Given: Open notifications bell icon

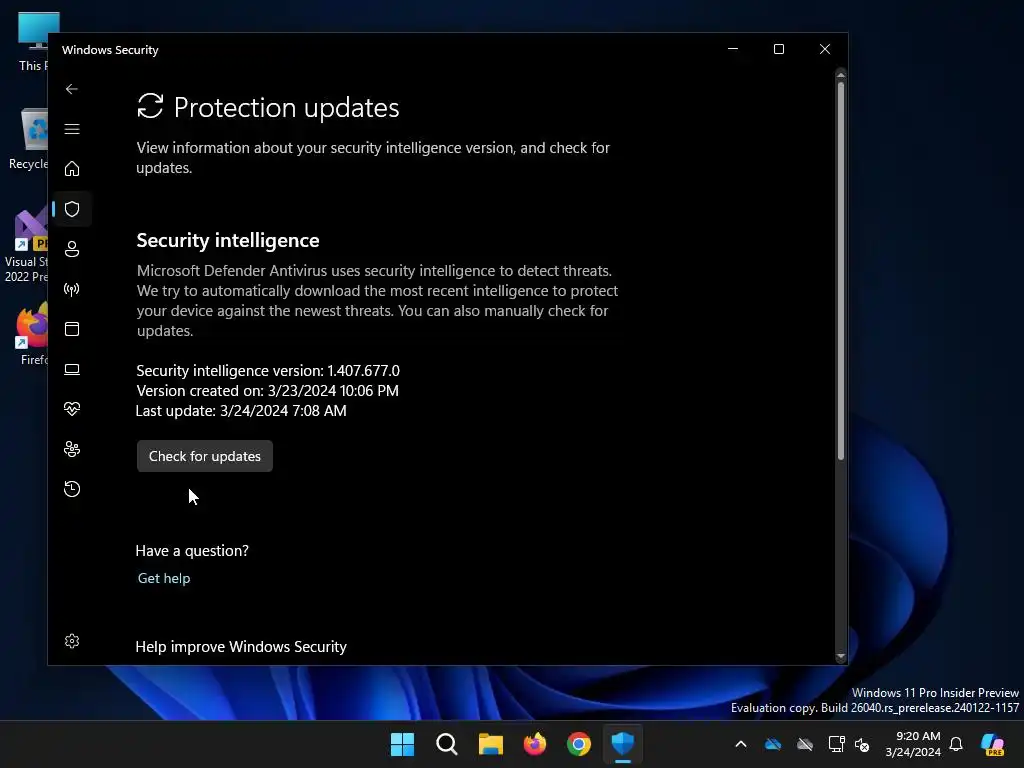Looking at the screenshot, I should click(956, 744).
